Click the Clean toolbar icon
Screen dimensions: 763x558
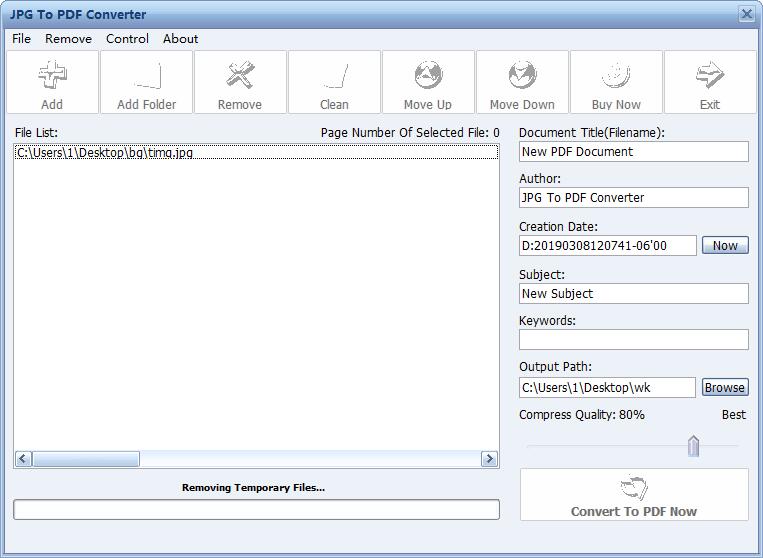[x=334, y=82]
